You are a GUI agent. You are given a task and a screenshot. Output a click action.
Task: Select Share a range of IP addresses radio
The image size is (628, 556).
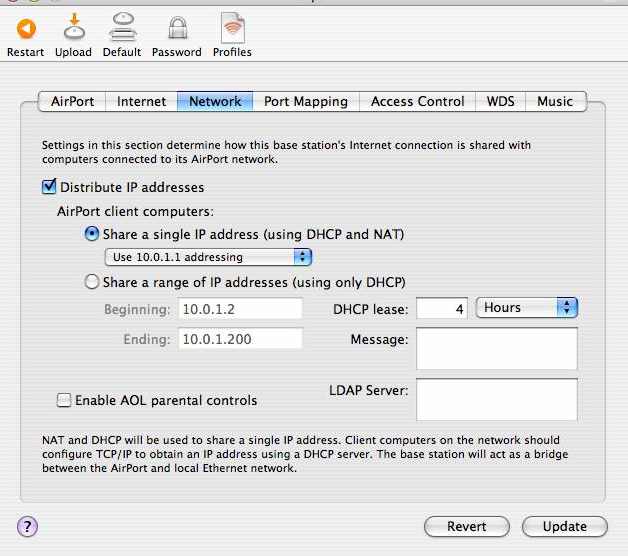92,282
